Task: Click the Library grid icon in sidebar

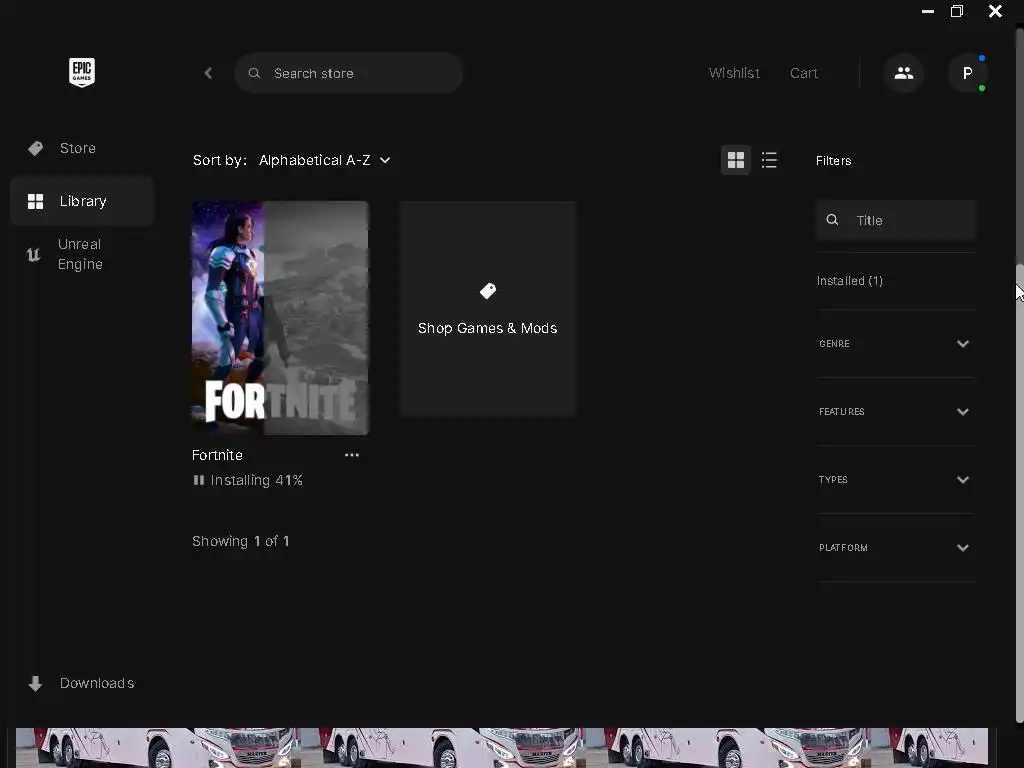Action: pos(35,201)
